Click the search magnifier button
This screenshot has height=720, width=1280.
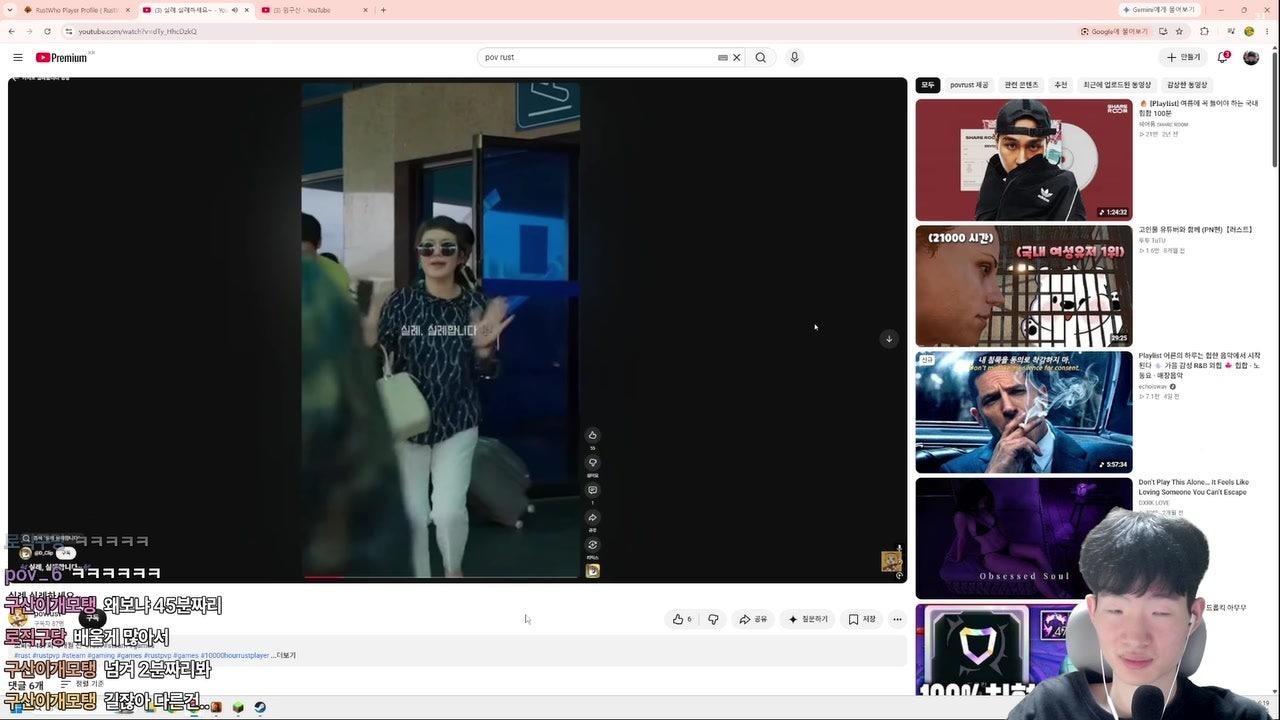point(760,57)
